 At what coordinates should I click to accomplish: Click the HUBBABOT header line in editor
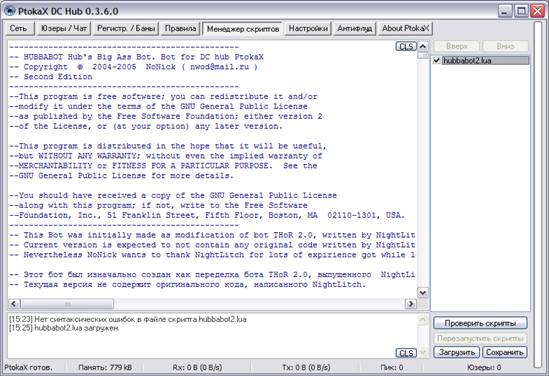click(136, 57)
